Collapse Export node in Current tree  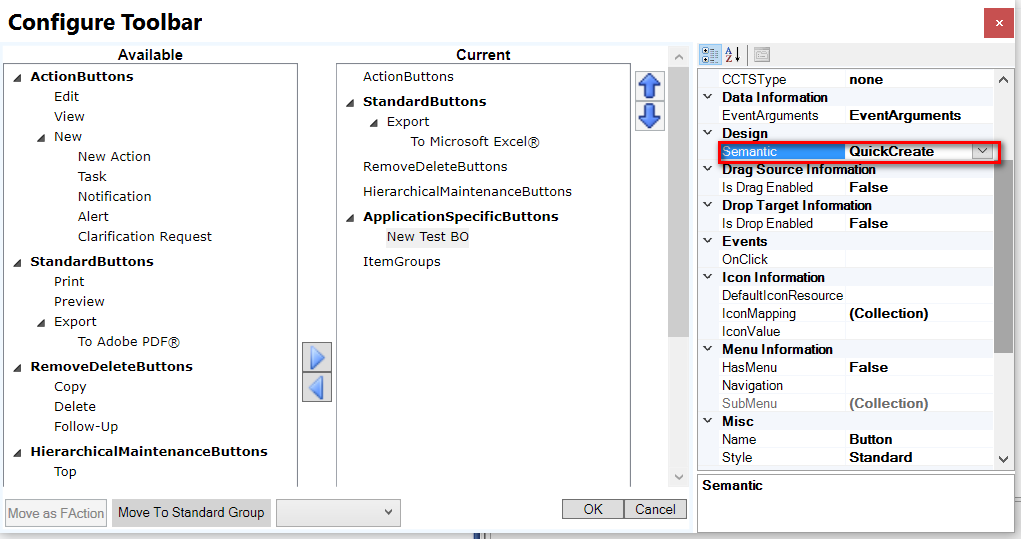(374, 122)
